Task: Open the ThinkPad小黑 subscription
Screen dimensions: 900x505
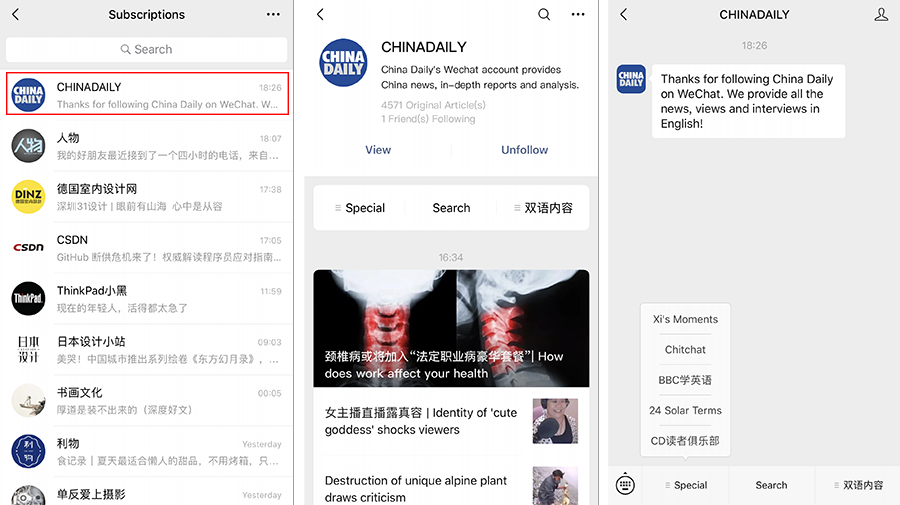Action: 147,298
